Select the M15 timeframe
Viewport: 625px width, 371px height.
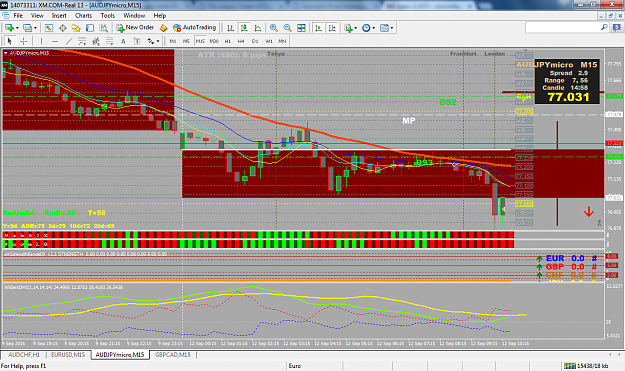200,41
